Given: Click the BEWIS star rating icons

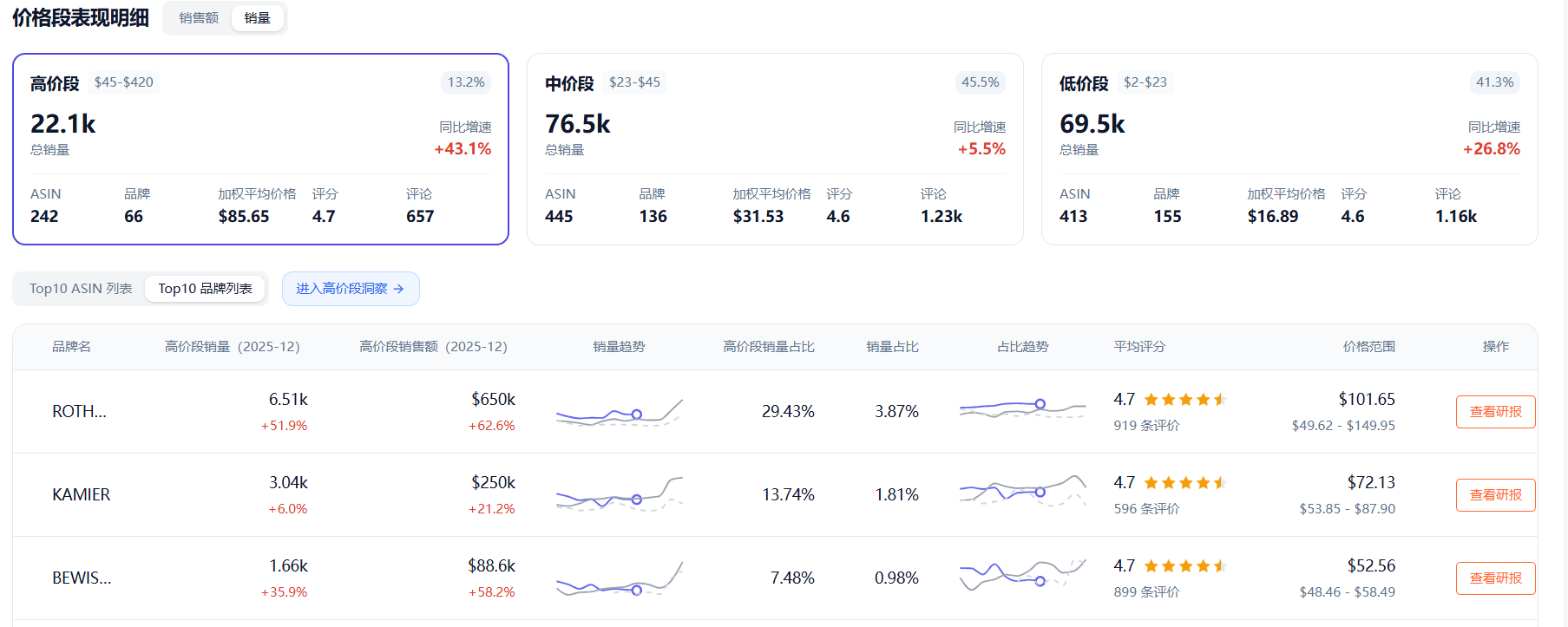Looking at the screenshot, I should (1184, 566).
